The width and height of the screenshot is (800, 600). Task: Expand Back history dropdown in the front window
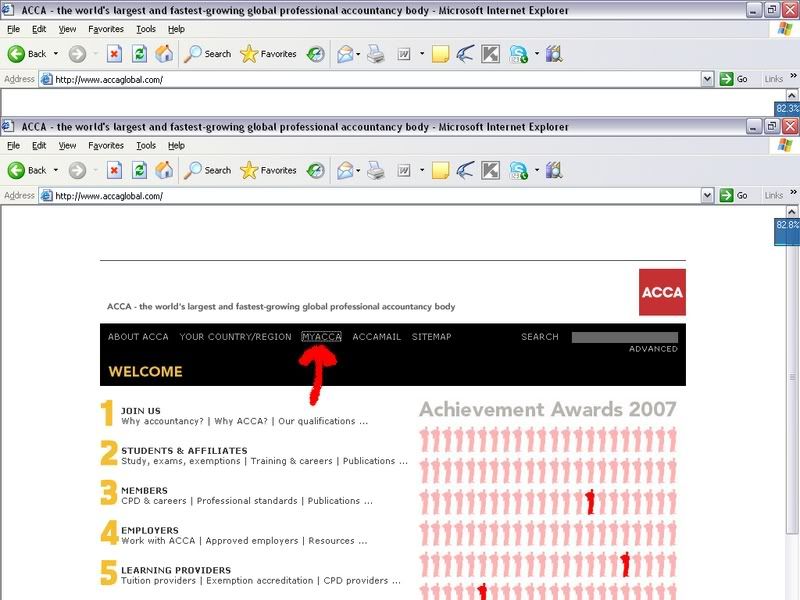(x=56, y=170)
